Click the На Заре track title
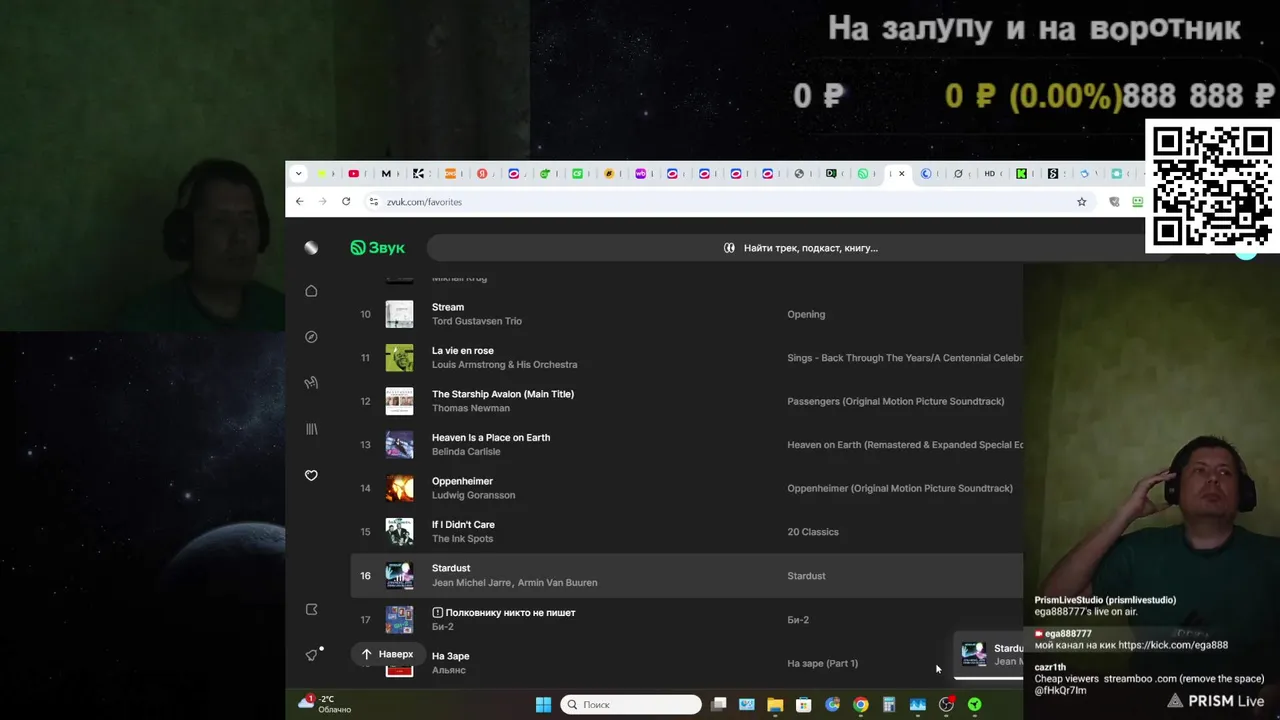1280x720 pixels. (450, 656)
